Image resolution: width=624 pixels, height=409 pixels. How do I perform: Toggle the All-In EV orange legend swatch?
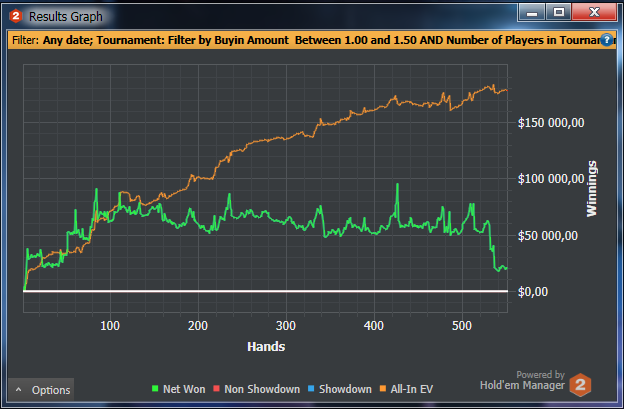[x=383, y=389]
